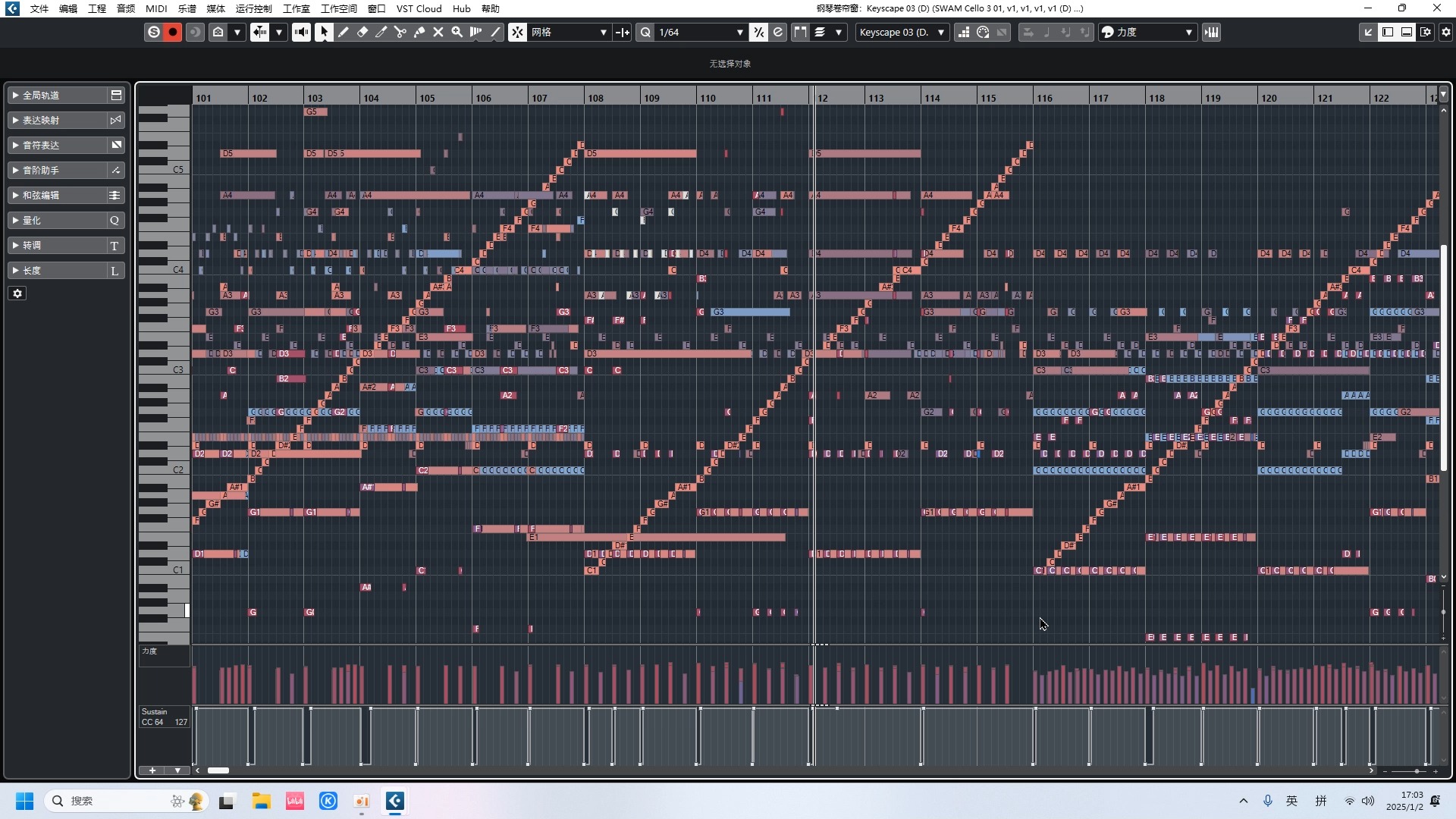Image resolution: width=1456 pixels, height=819 pixels.
Task: Toggle the Solo editor button
Action: 154,33
